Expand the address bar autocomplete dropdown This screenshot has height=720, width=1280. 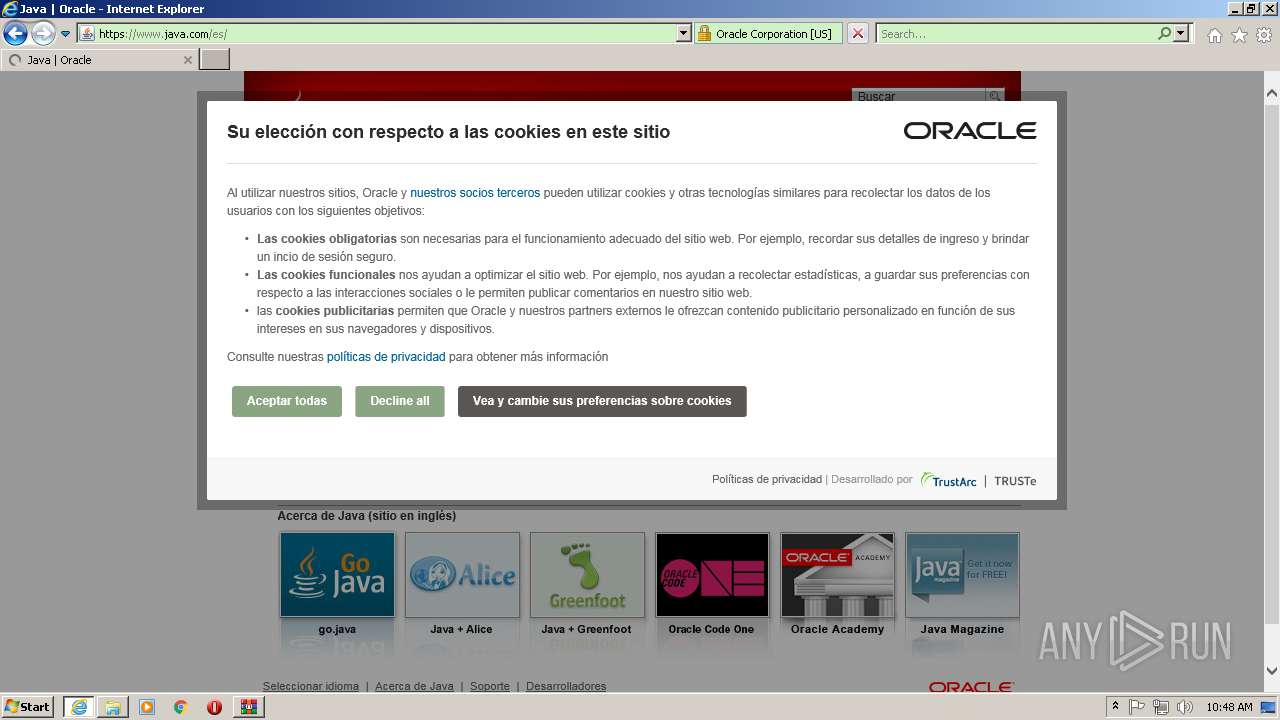tap(684, 34)
